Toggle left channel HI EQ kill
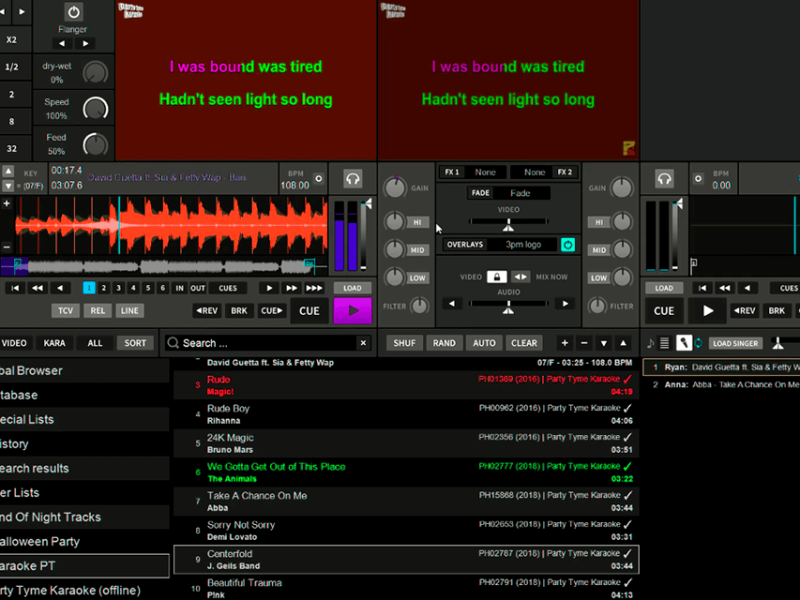Screen dimensions: 800x600 pyautogui.click(x=417, y=222)
